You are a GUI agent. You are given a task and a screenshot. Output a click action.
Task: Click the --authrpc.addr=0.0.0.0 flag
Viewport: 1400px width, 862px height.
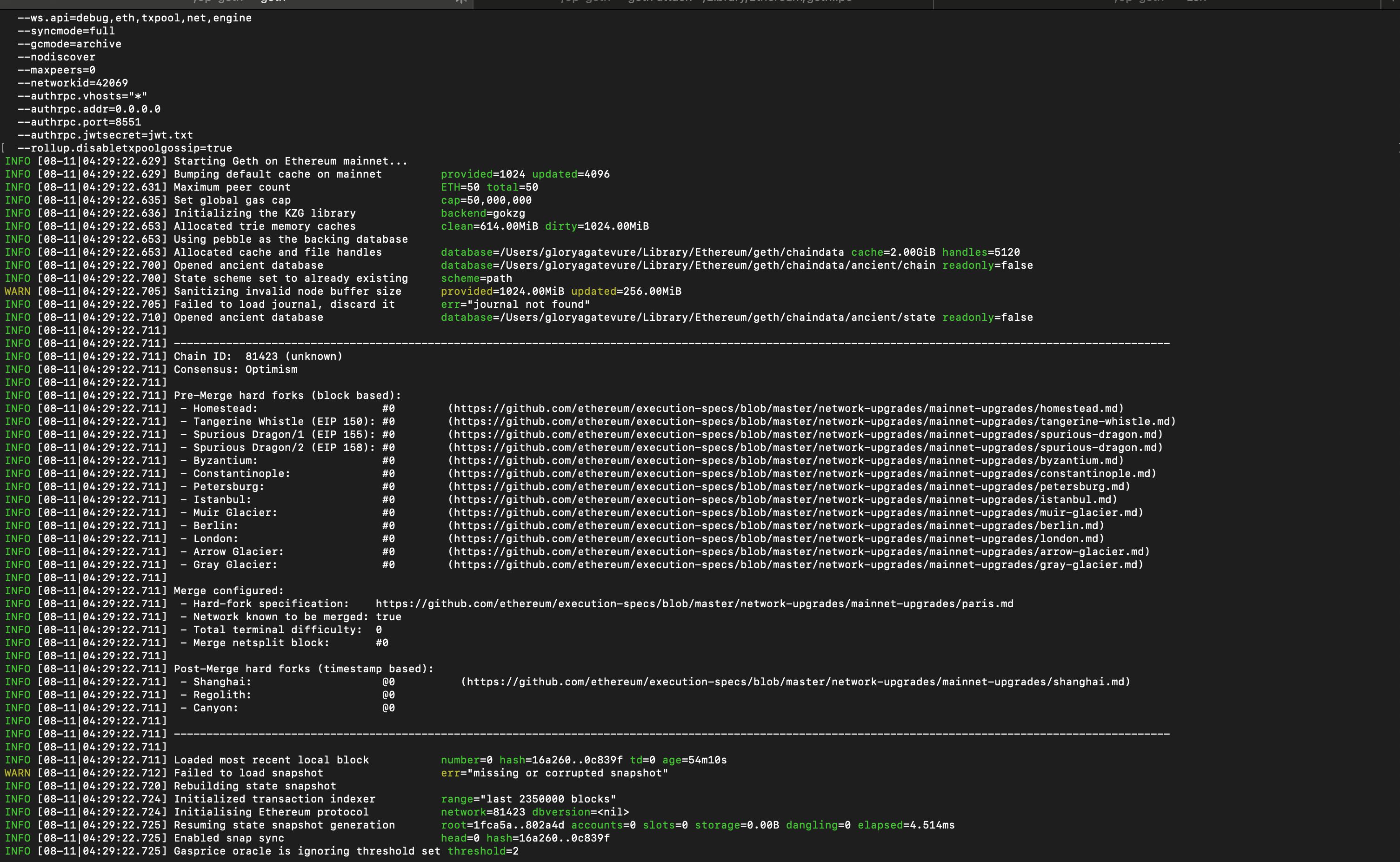(89, 109)
